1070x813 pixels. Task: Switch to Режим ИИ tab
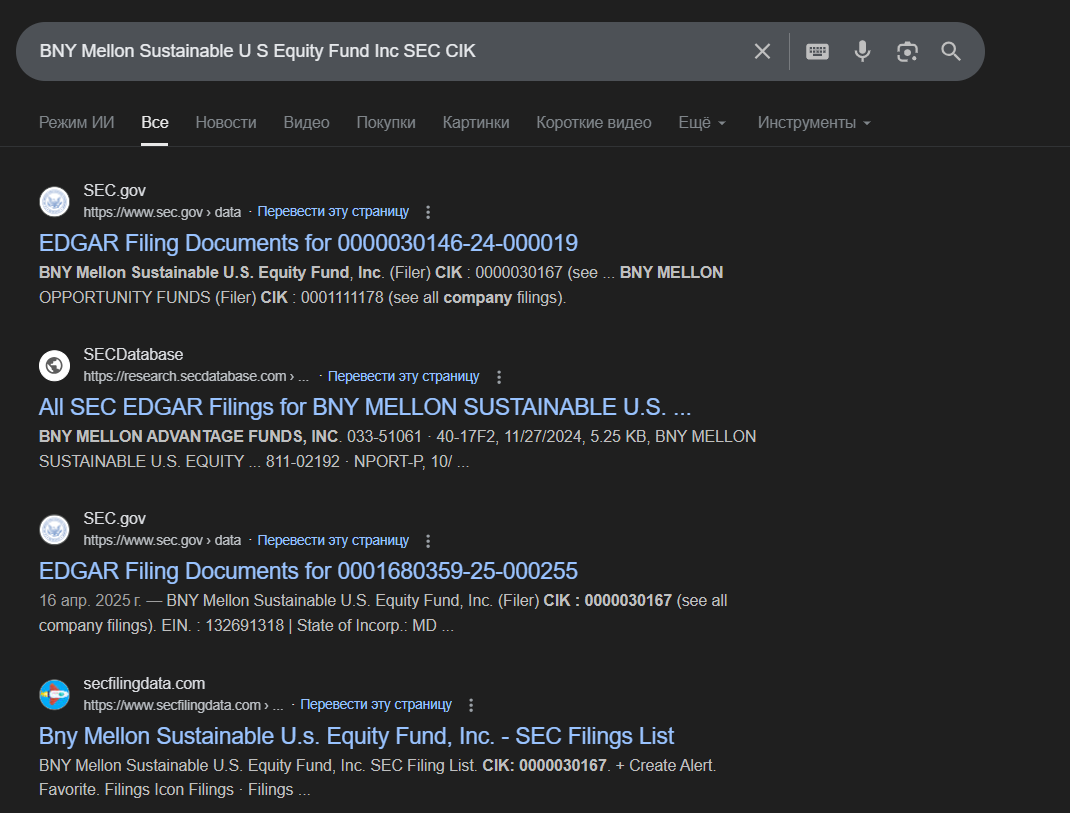(x=76, y=122)
